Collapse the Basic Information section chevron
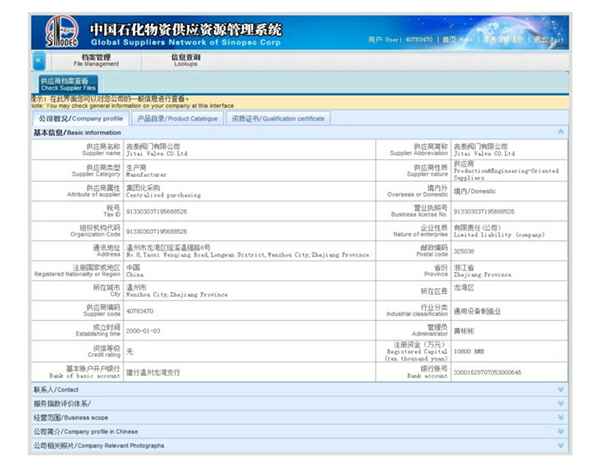Screen dimensions: 600x467 click(x=561, y=132)
